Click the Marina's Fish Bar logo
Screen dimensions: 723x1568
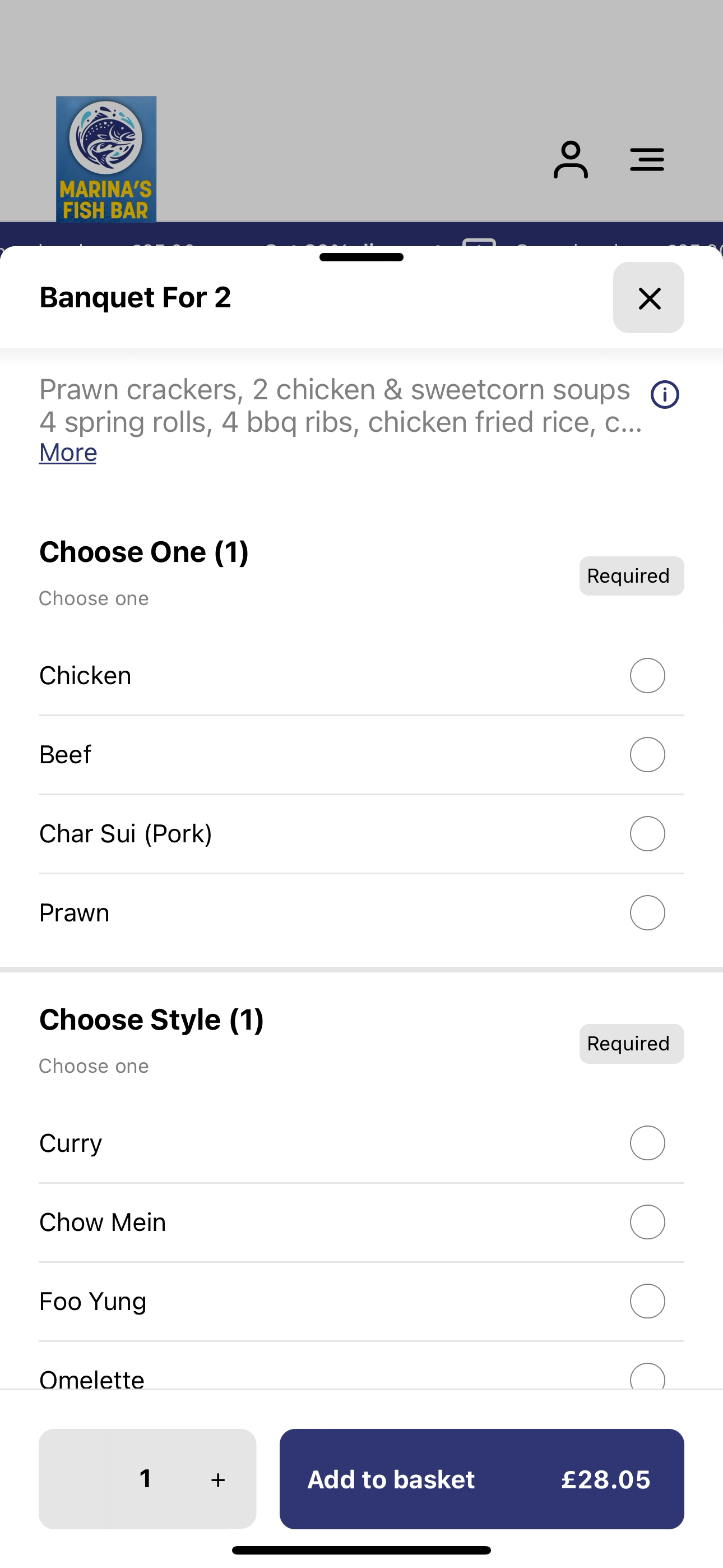click(x=106, y=159)
